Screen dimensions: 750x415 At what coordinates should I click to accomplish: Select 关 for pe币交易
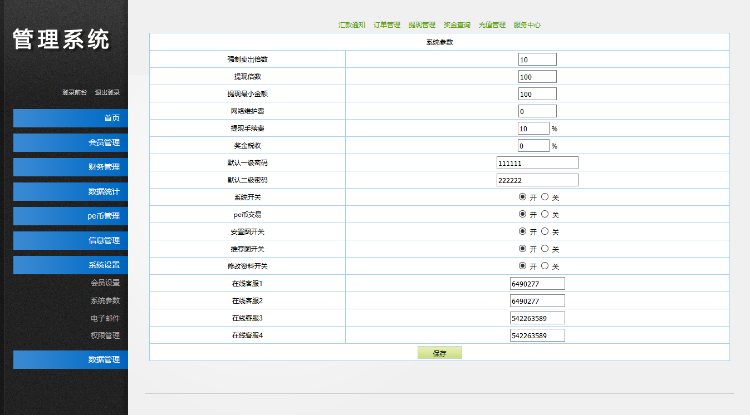tap(545, 214)
